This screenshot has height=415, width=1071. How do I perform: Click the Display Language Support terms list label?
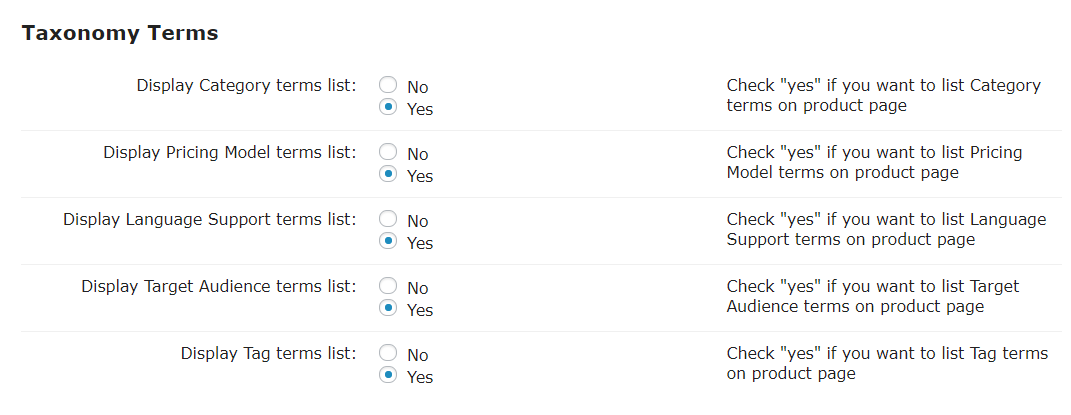[x=209, y=219]
